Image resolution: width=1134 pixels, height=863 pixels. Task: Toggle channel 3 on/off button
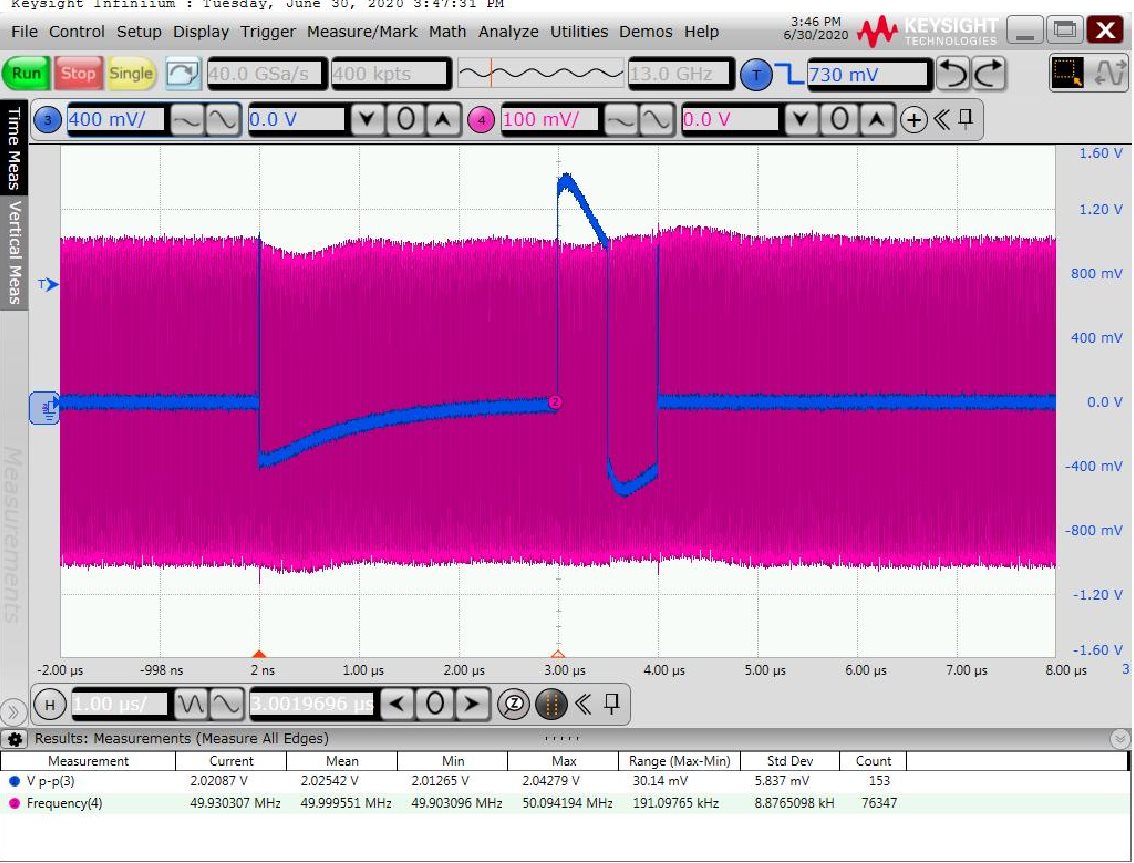(48, 119)
